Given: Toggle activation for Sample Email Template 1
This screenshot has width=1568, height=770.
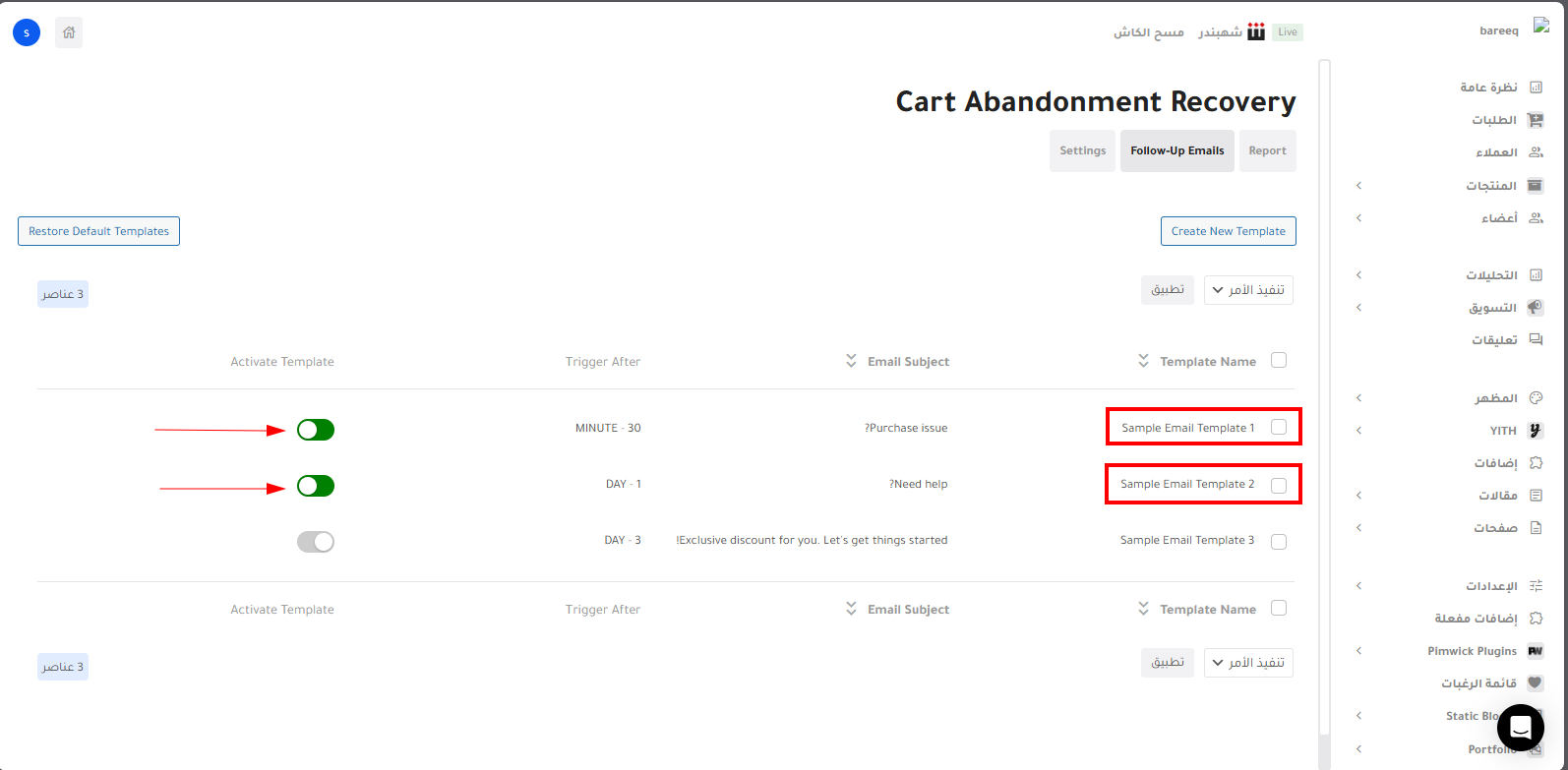Looking at the screenshot, I should (316, 430).
